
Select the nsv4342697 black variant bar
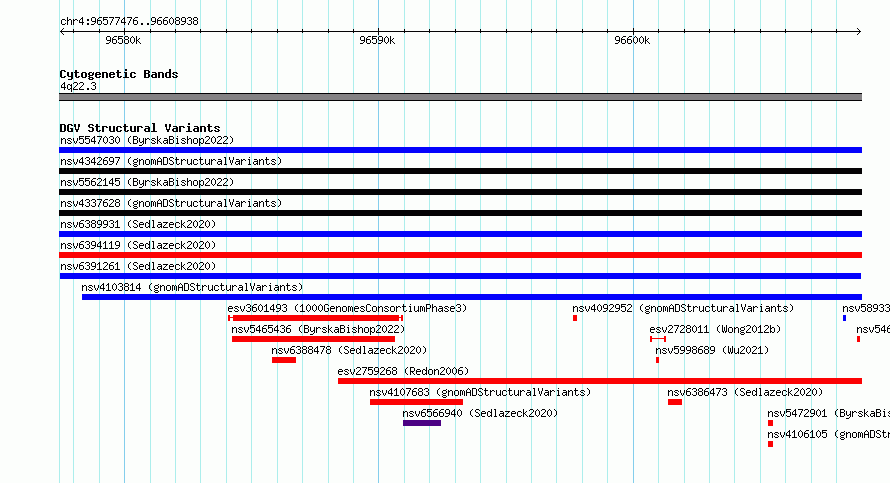460,171
